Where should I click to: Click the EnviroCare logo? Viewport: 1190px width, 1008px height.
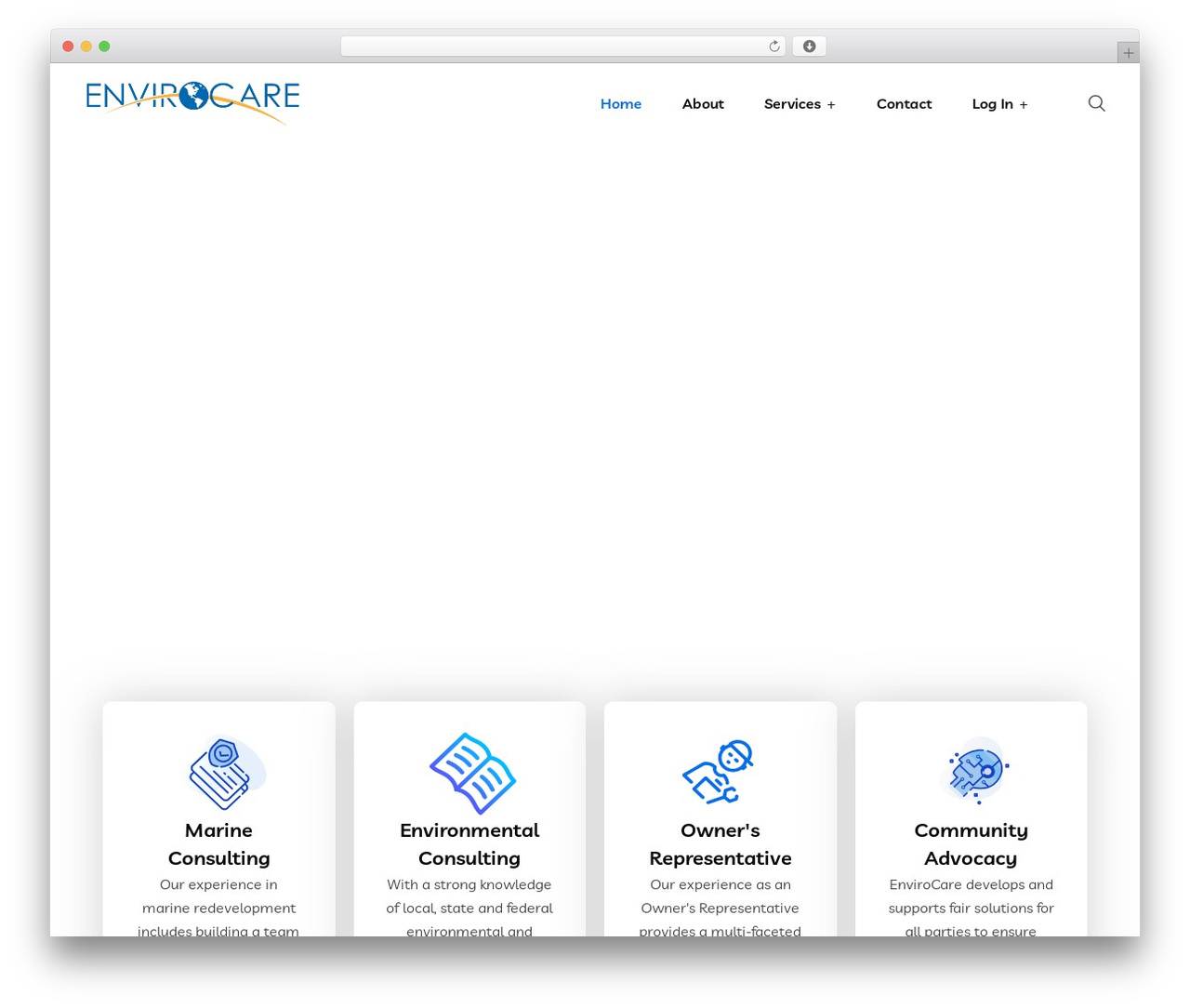(x=192, y=102)
